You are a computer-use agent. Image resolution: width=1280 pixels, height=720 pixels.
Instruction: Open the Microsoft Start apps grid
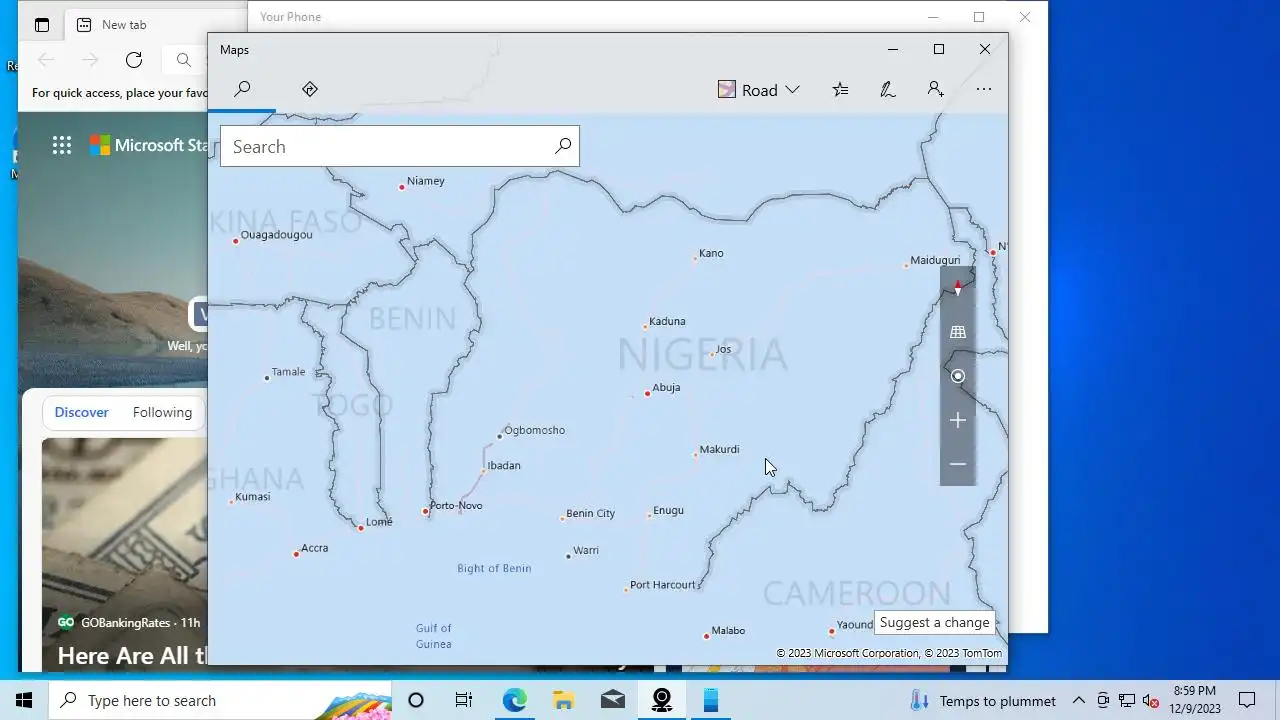(62, 145)
